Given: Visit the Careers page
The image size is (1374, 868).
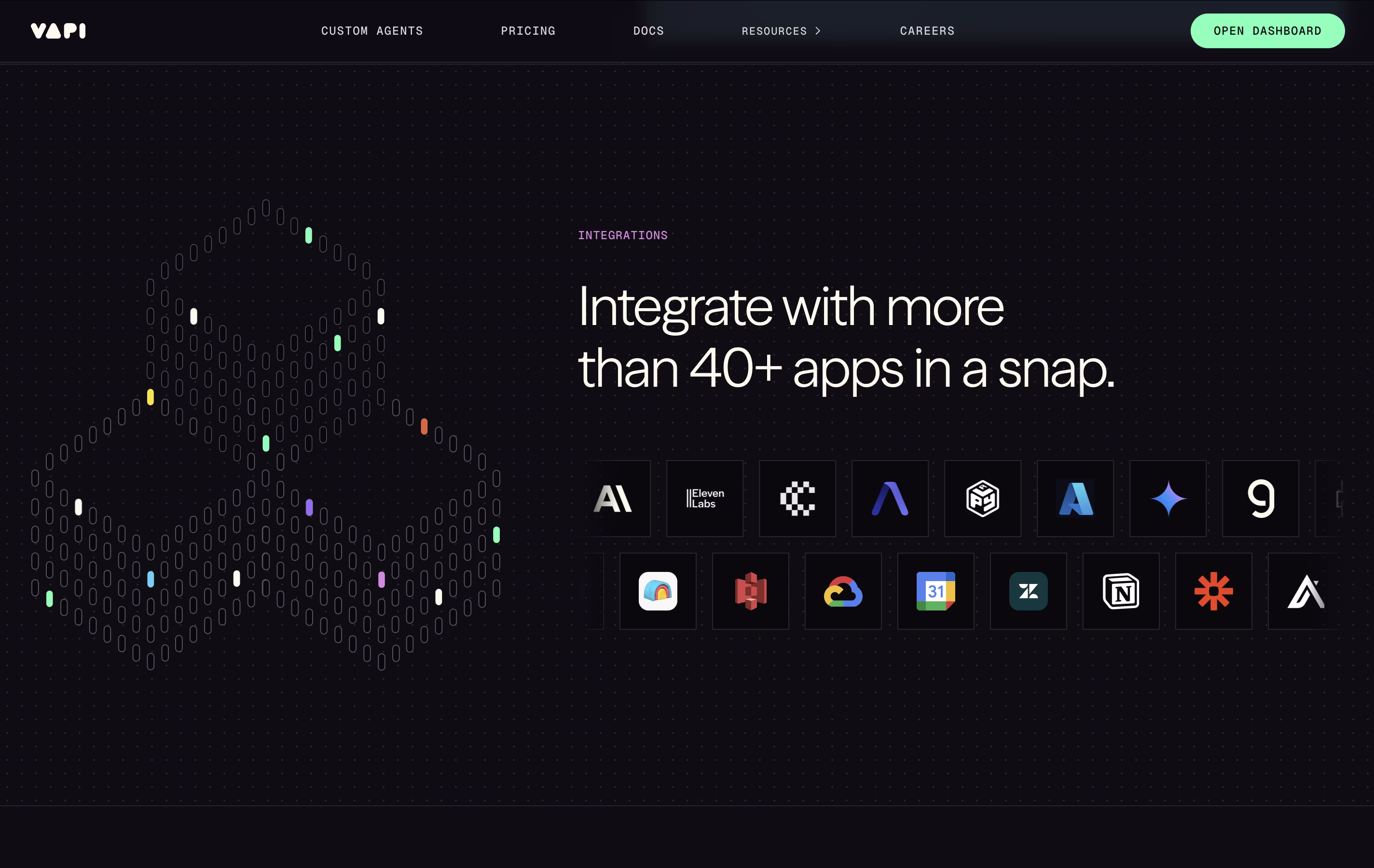Looking at the screenshot, I should [927, 31].
